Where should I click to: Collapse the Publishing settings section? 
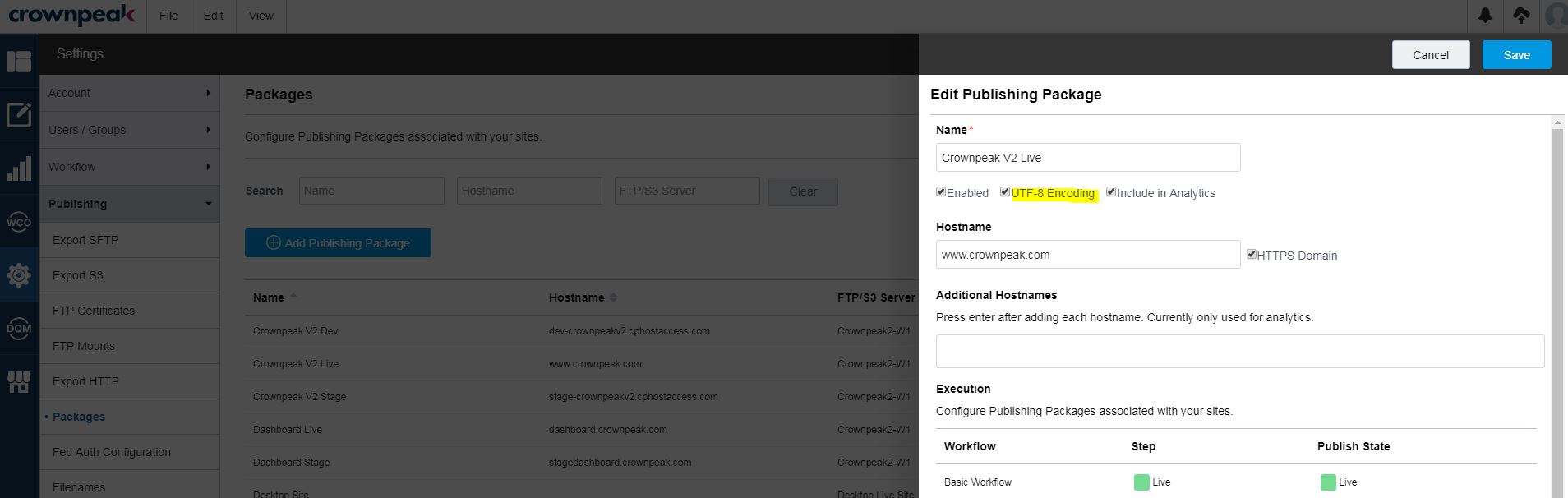click(130, 204)
